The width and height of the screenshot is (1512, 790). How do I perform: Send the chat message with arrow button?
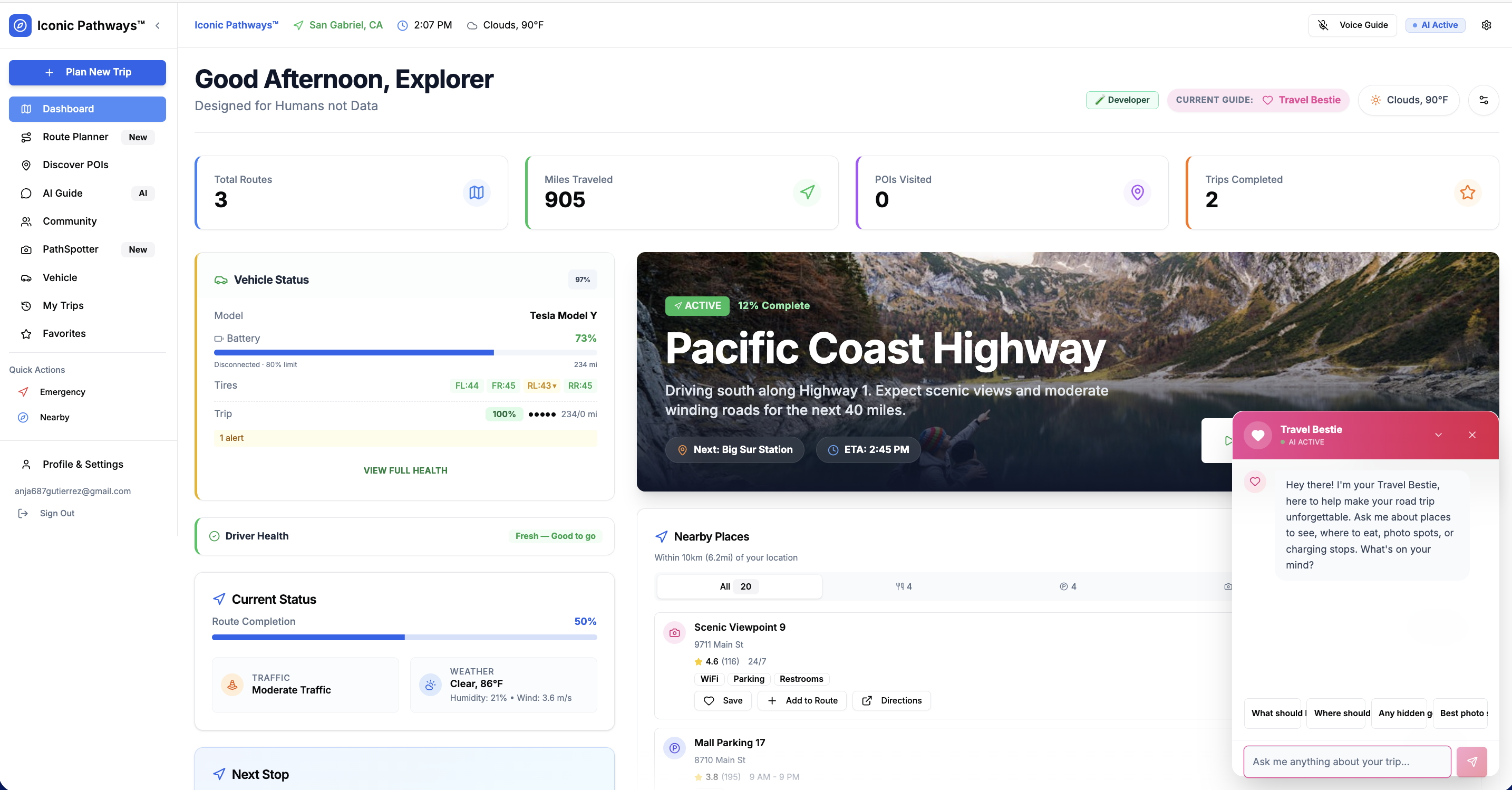point(1471,762)
